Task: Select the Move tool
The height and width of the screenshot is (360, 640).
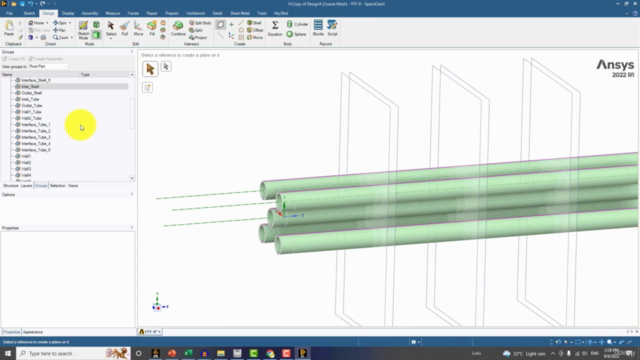Action: click(x=138, y=29)
